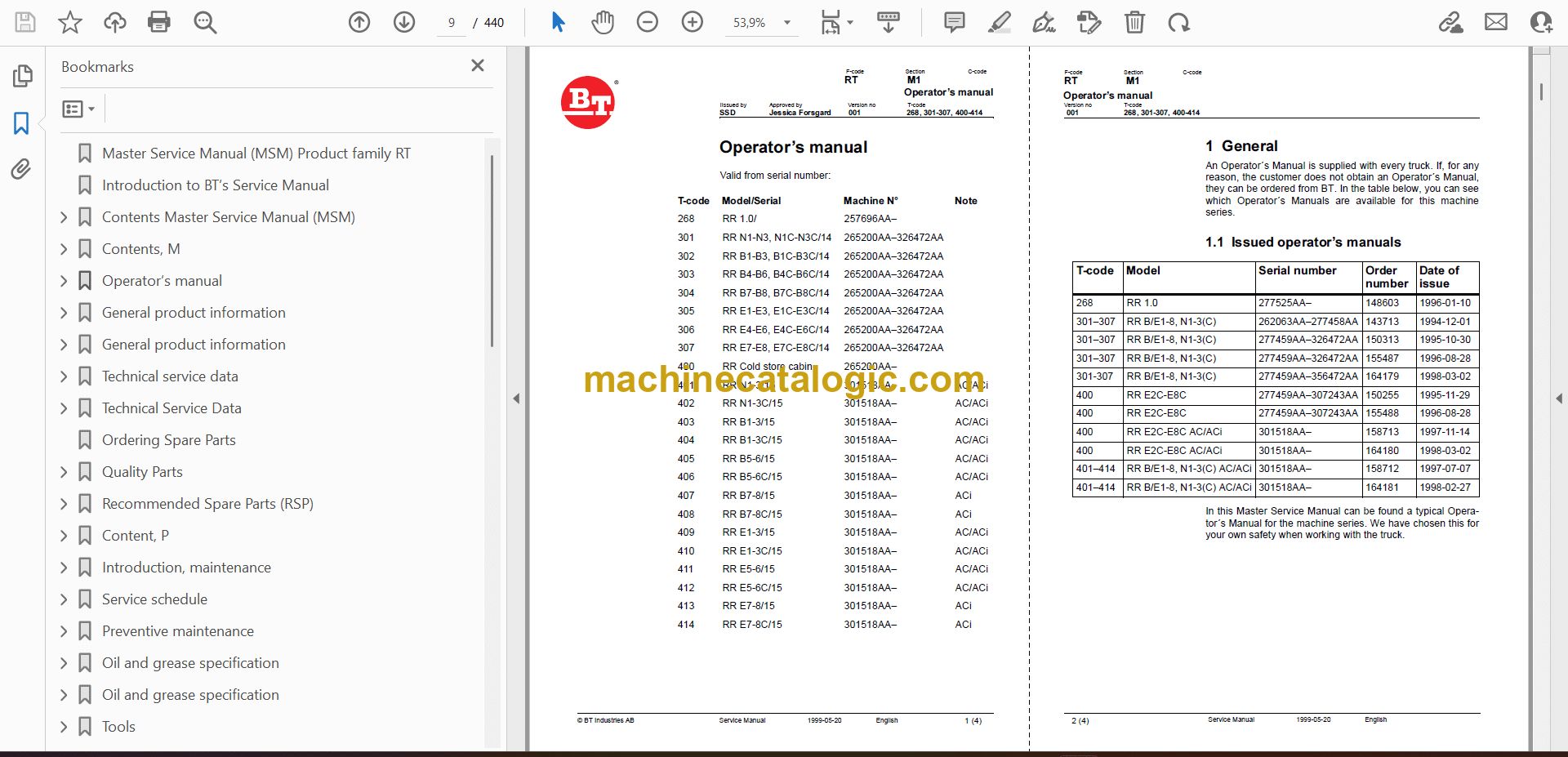Image resolution: width=1568 pixels, height=757 pixels.
Task: Click the '1 General' section heading
Action: 1241,146
